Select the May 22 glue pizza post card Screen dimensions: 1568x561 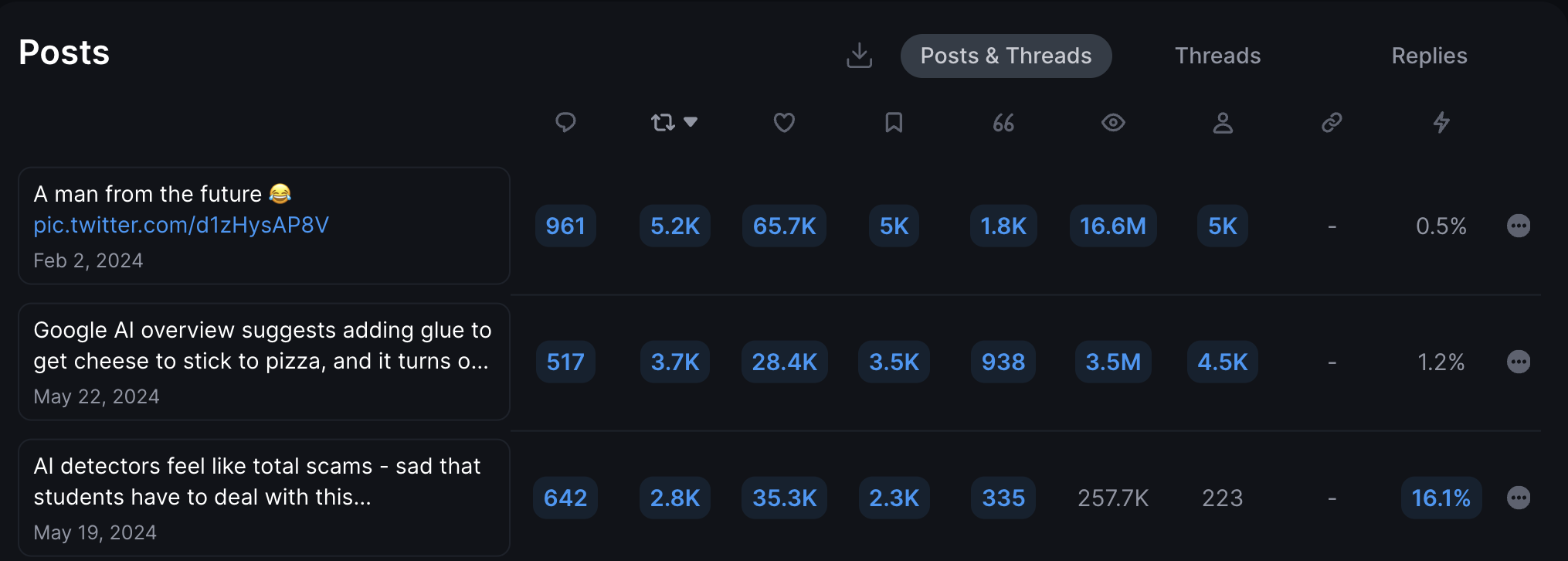[263, 362]
